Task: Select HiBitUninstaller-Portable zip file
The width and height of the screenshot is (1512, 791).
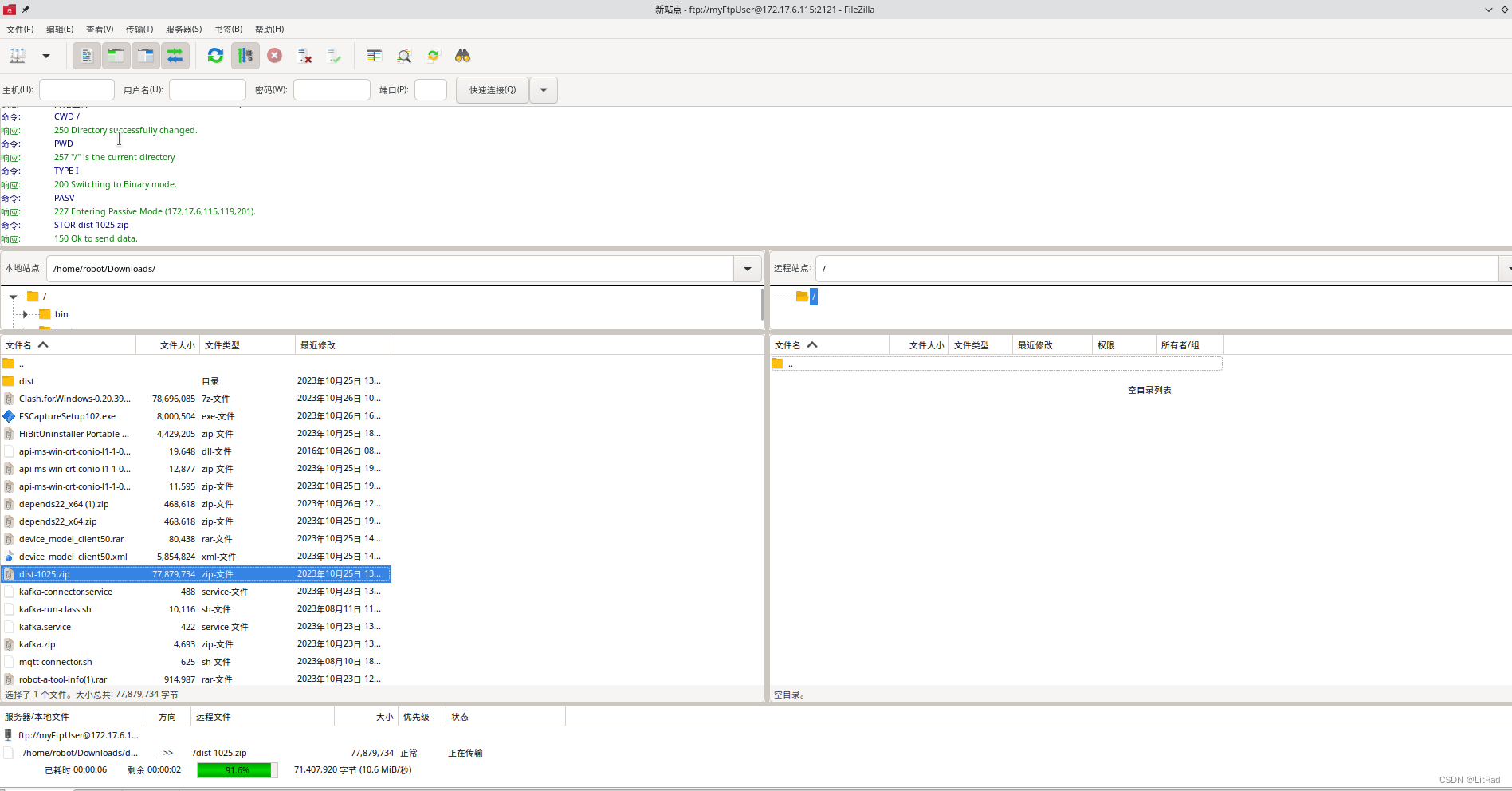Action: (x=196, y=434)
